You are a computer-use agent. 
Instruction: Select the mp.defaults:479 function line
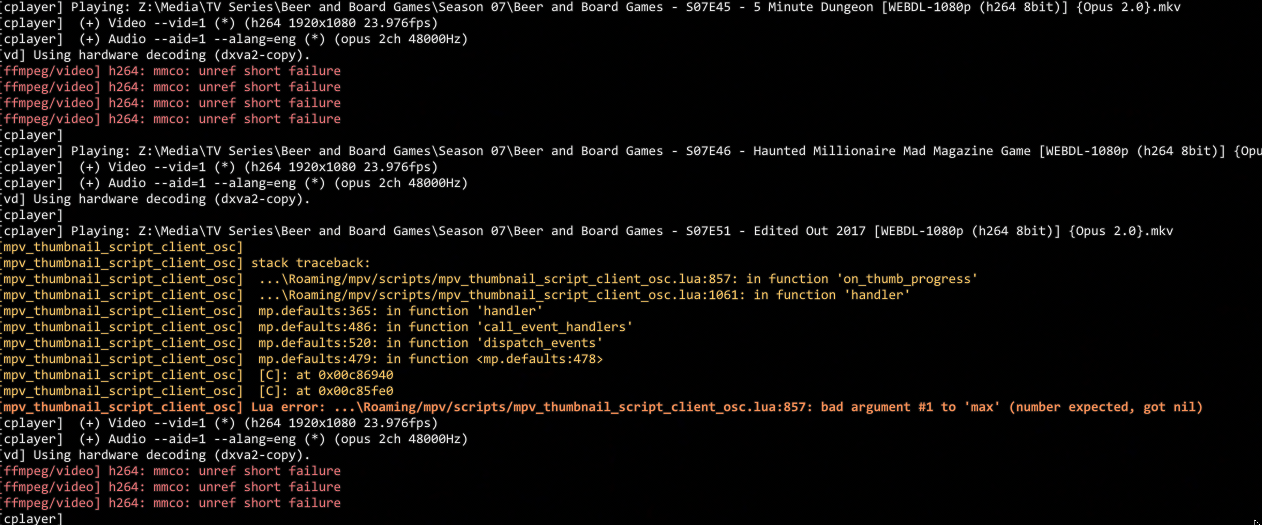tap(302, 359)
